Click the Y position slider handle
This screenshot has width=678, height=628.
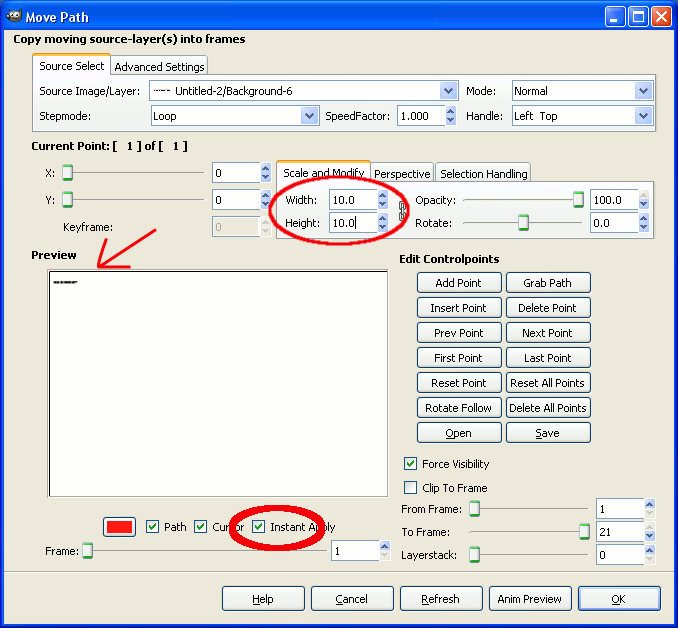point(67,200)
